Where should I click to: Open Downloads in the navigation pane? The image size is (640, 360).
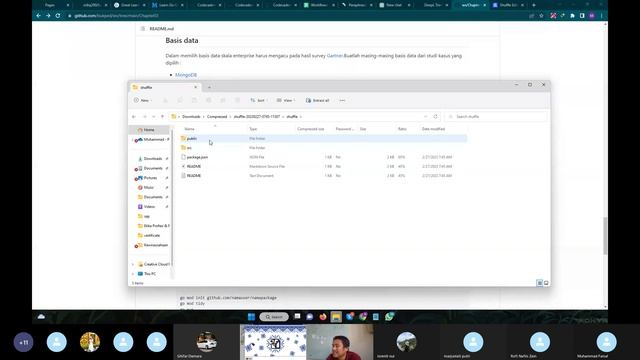point(152,159)
